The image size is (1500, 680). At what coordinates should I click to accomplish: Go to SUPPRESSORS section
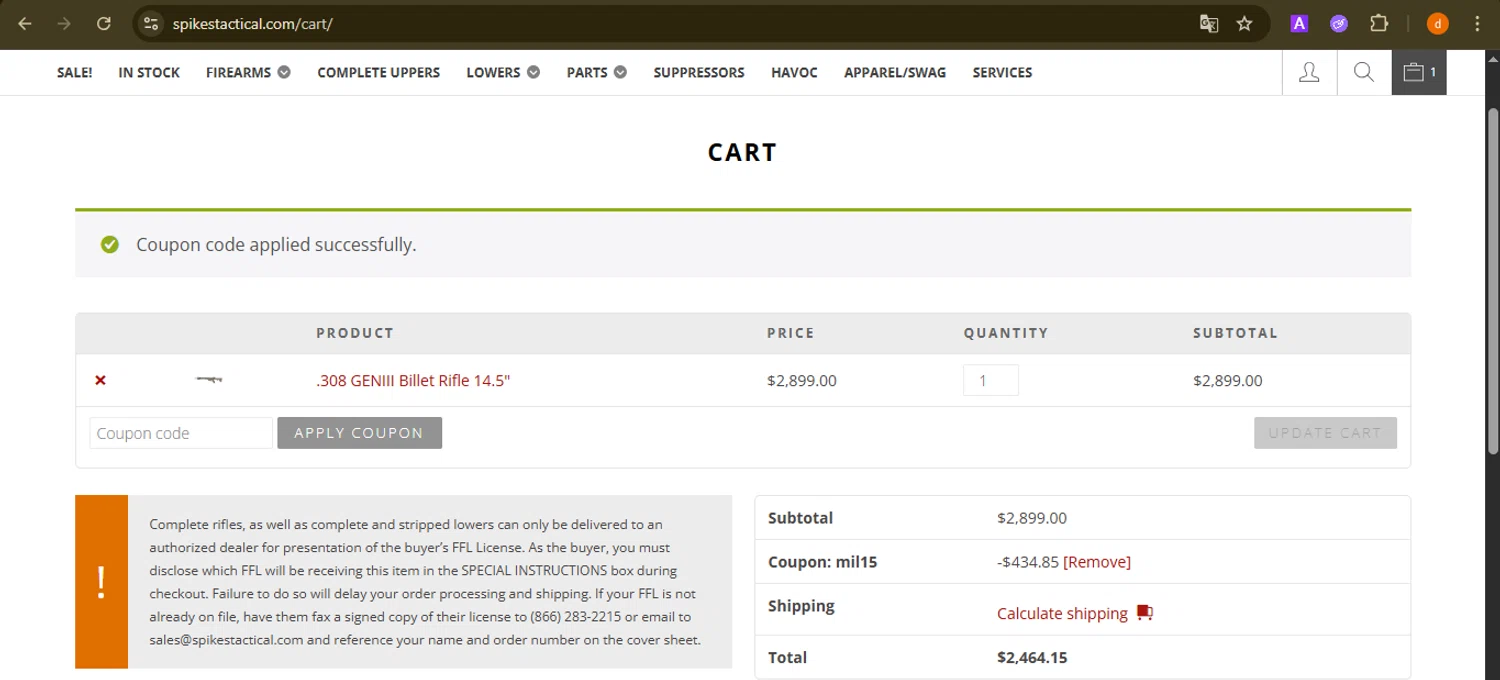699,72
